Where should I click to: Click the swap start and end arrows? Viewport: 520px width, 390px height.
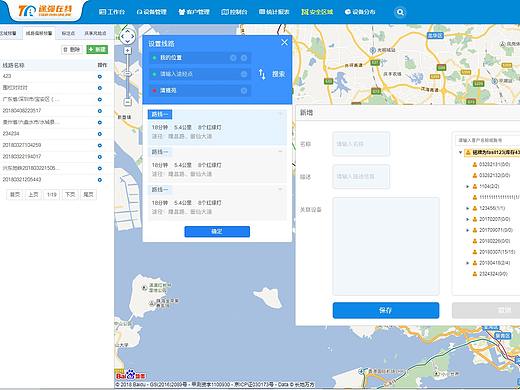click(262, 74)
